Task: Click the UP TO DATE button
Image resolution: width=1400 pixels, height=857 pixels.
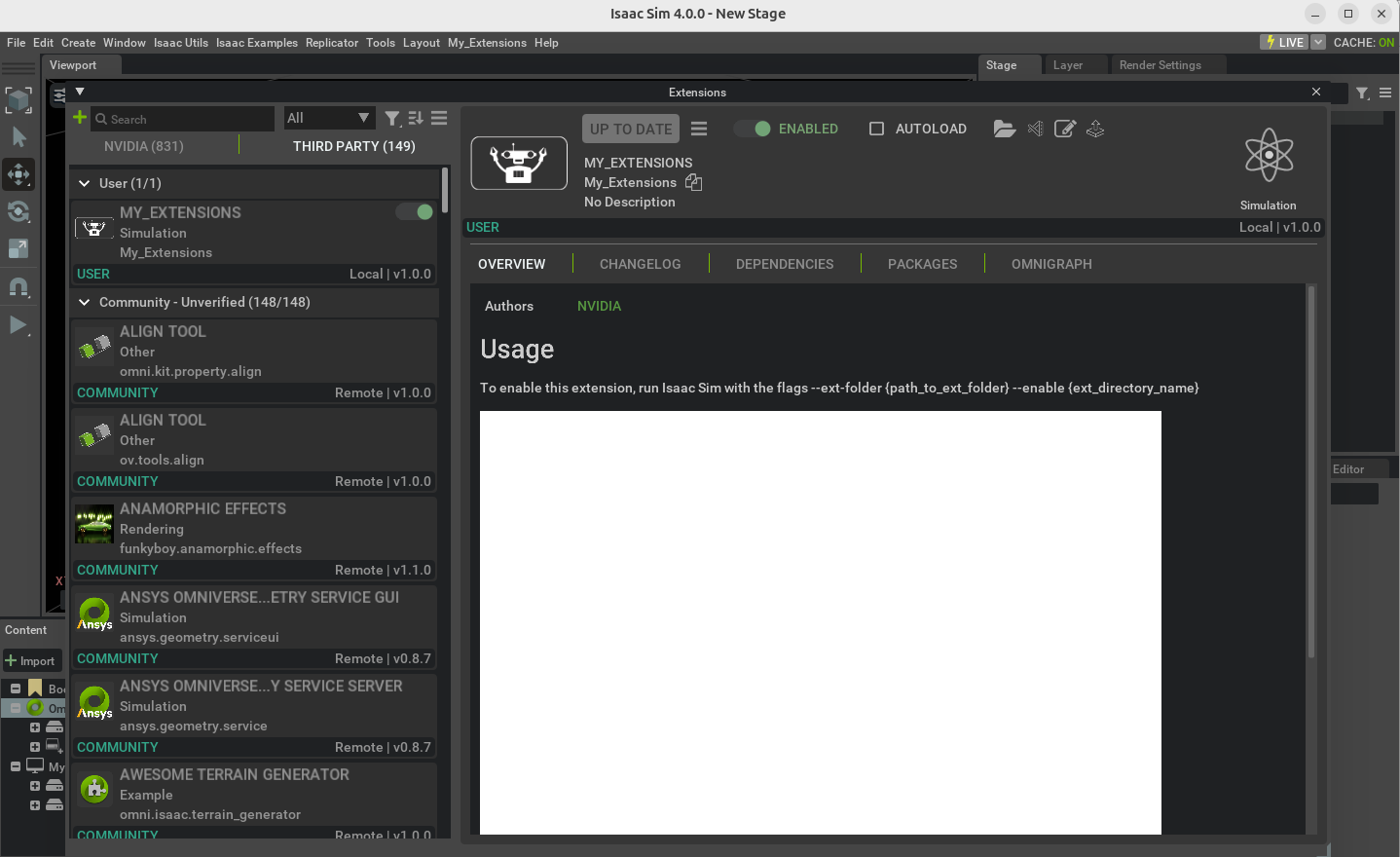Action: coord(631,129)
